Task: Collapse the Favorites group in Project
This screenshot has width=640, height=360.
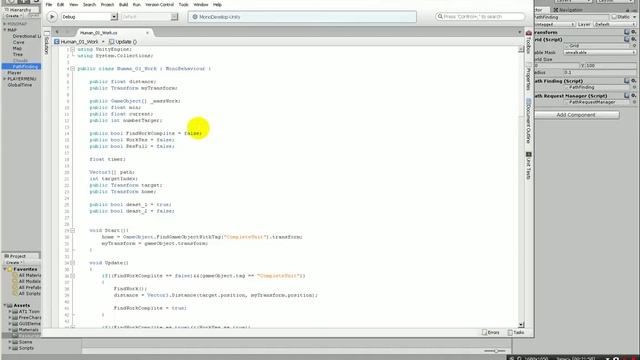Action: (5, 269)
